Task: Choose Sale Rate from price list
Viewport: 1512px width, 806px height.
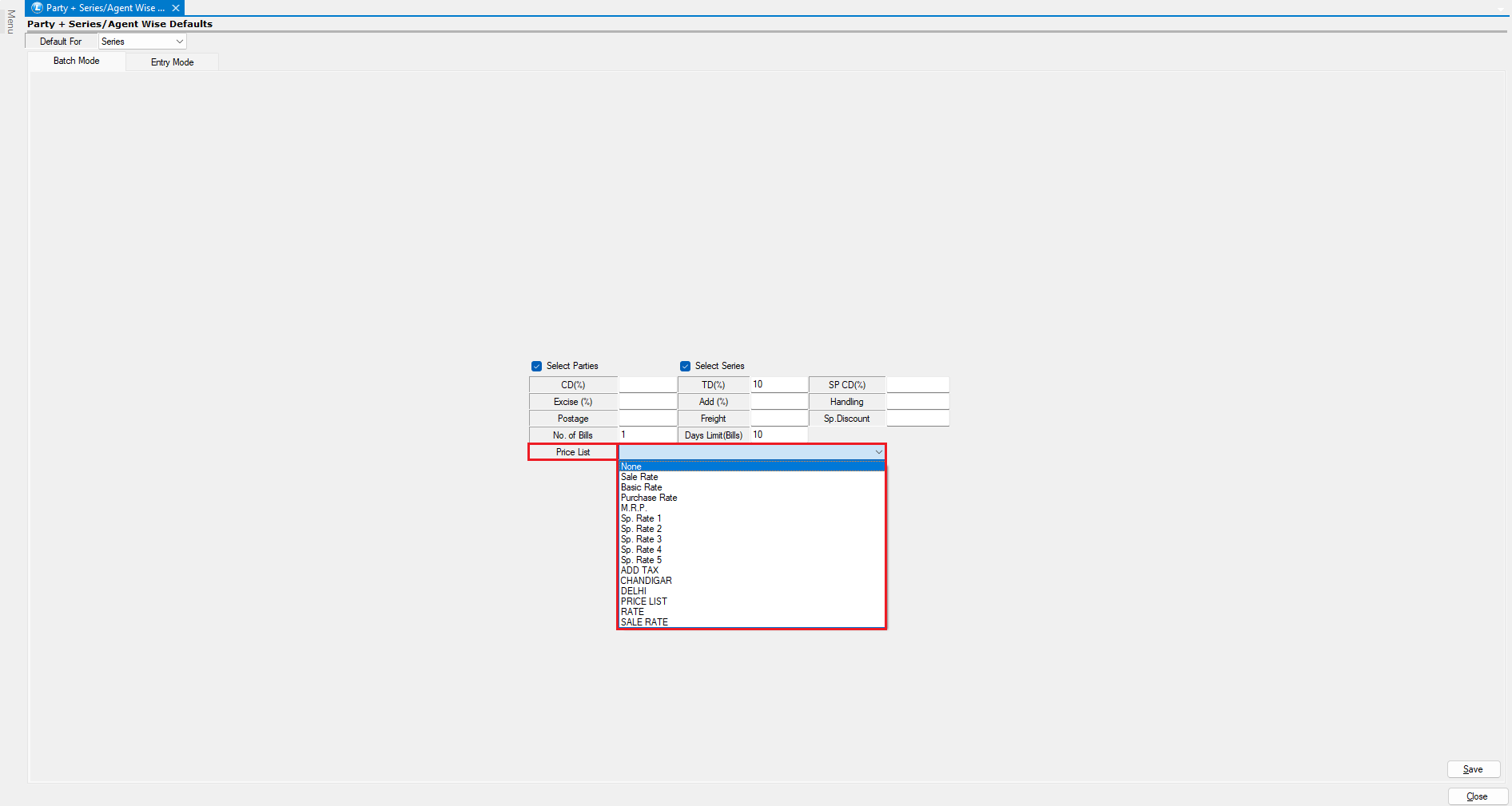Action: 639,477
